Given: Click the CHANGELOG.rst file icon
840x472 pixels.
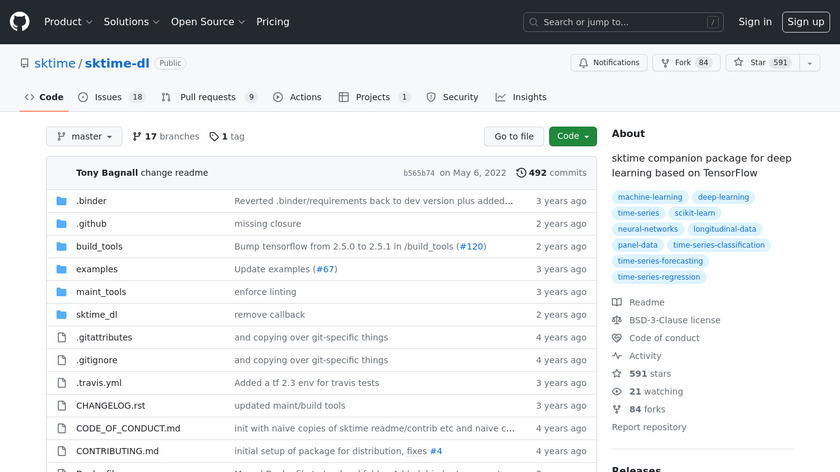Looking at the screenshot, I should (62, 406).
